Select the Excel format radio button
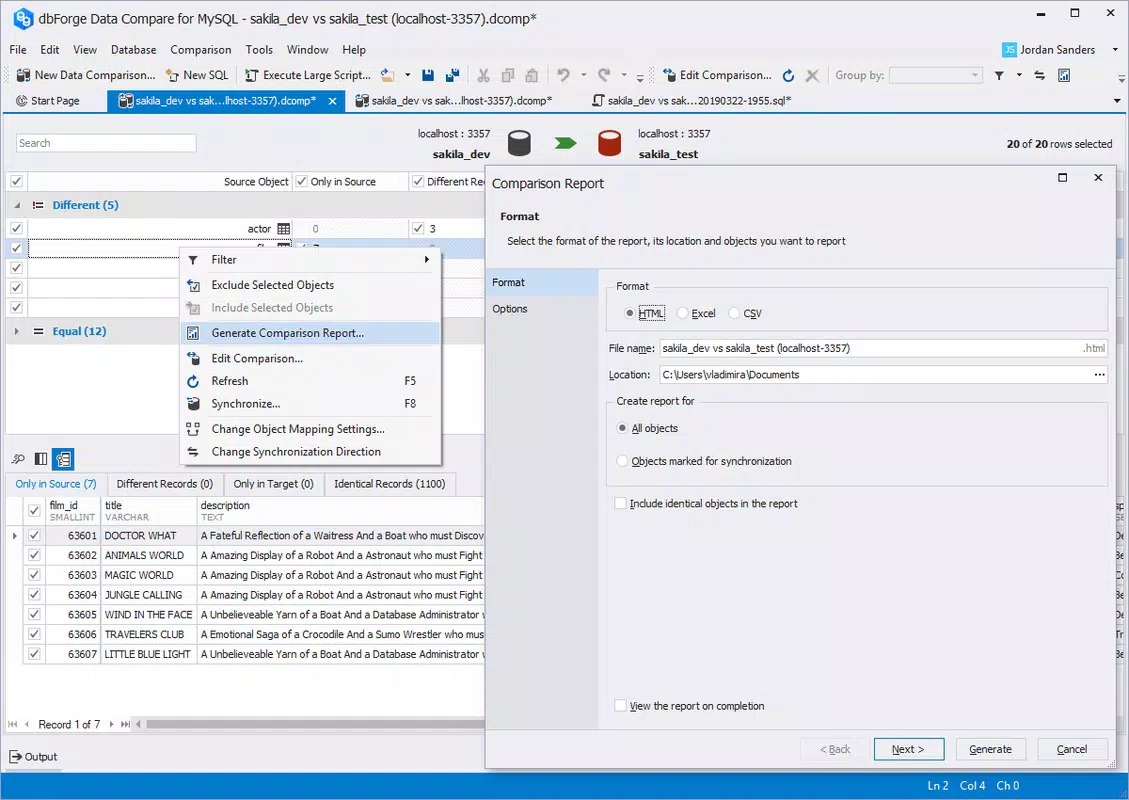The width and height of the screenshot is (1129, 800). pyautogui.click(x=683, y=313)
